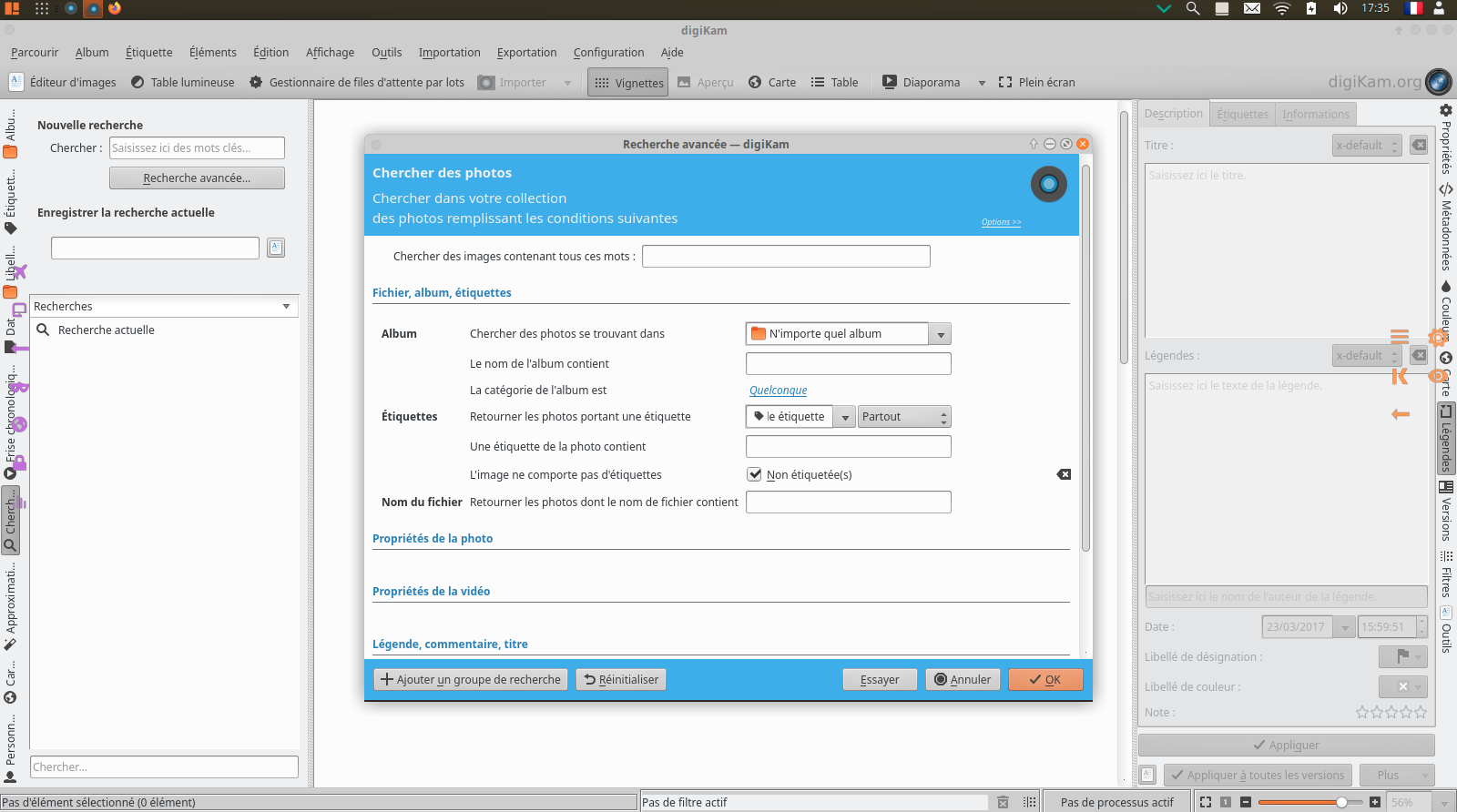1457x812 pixels.
Task: Open le étiquette combo box
Action: click(x=800, y=417)
